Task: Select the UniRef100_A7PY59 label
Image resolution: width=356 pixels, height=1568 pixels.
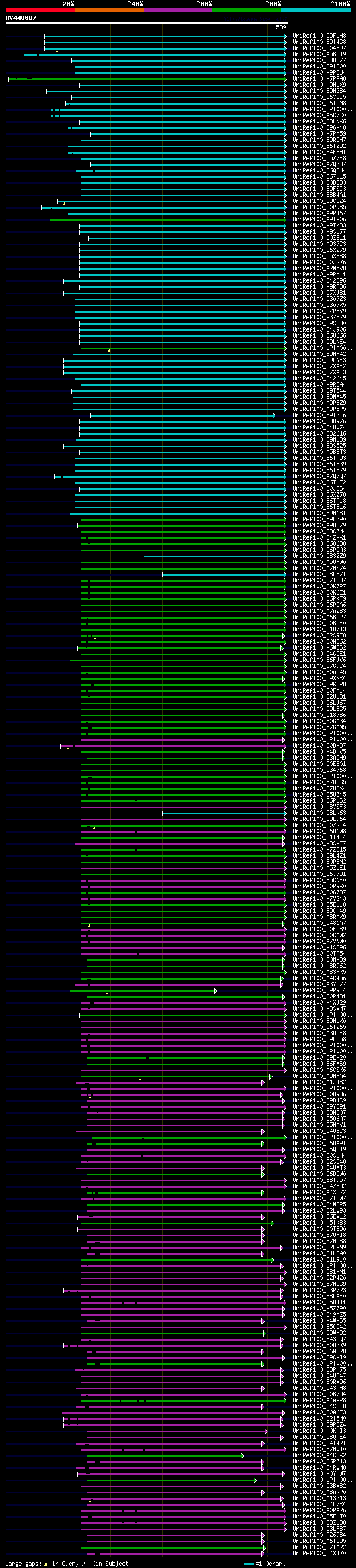Action: tap(319, 133)
